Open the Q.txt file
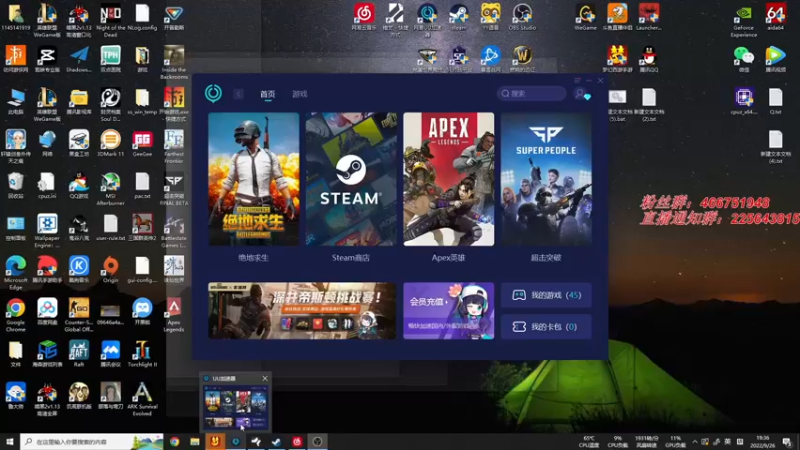The height and width of the screenshot is (450, 800). click(775, 101)
